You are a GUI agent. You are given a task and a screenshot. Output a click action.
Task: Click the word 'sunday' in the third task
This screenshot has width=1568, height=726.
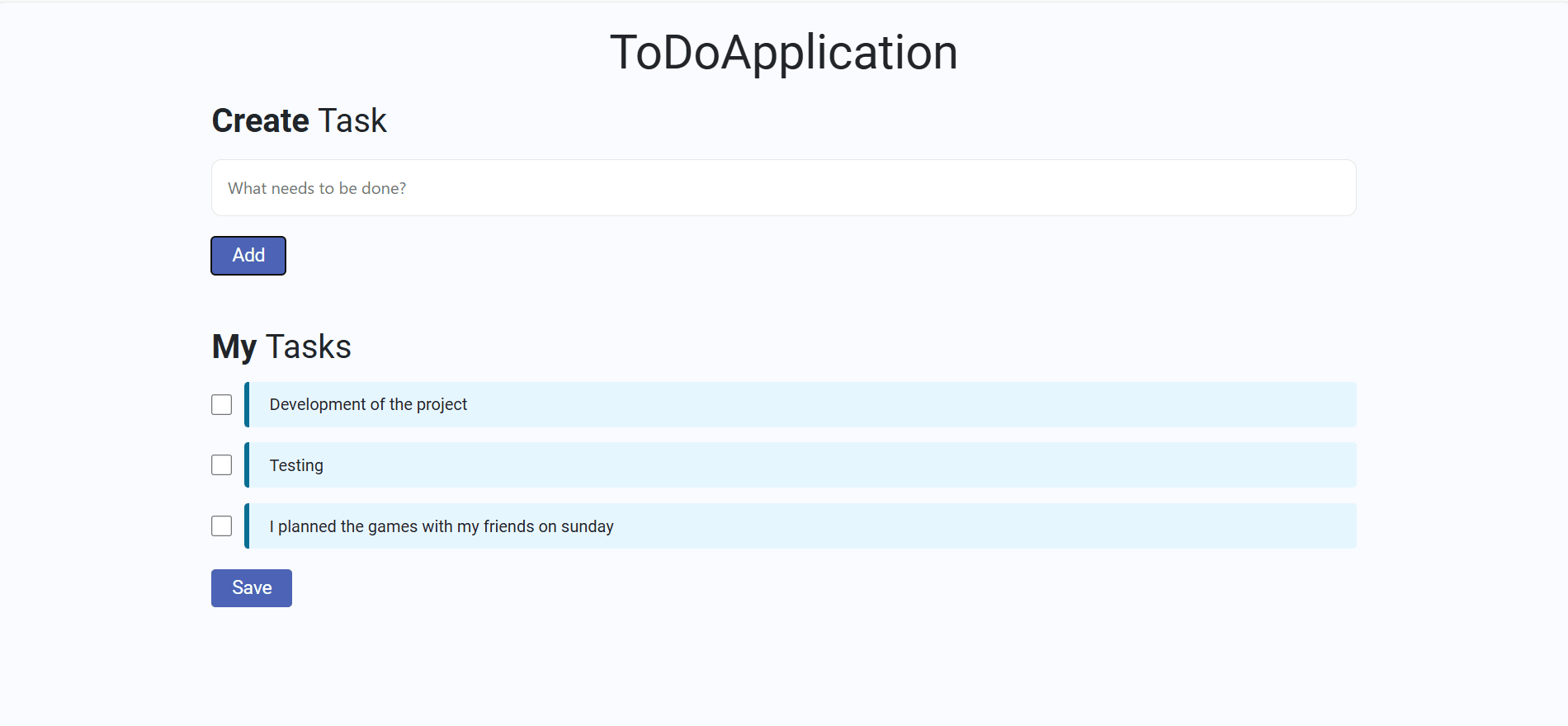[587, 526]
